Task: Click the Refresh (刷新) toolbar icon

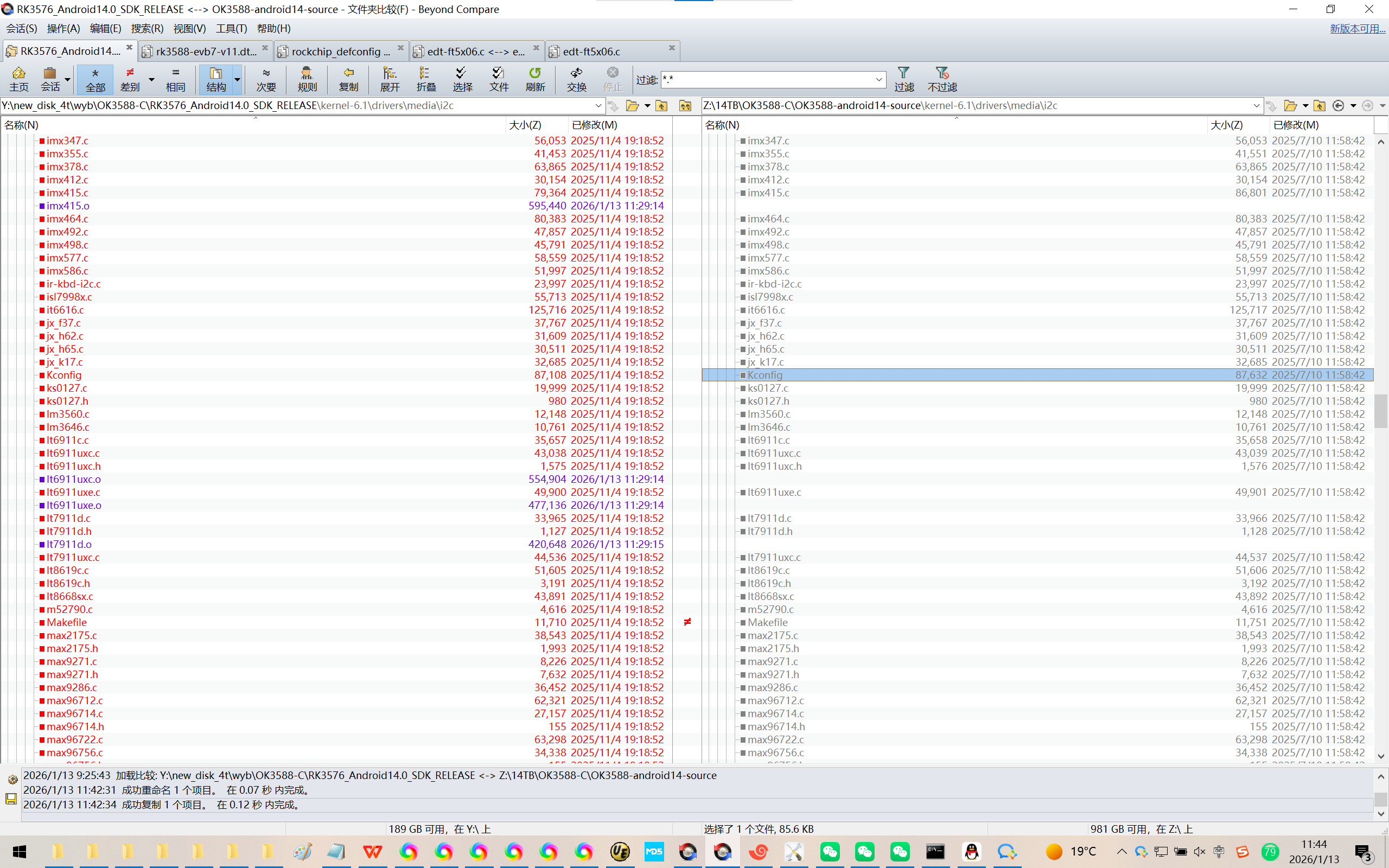Action: tap(534, 79)
